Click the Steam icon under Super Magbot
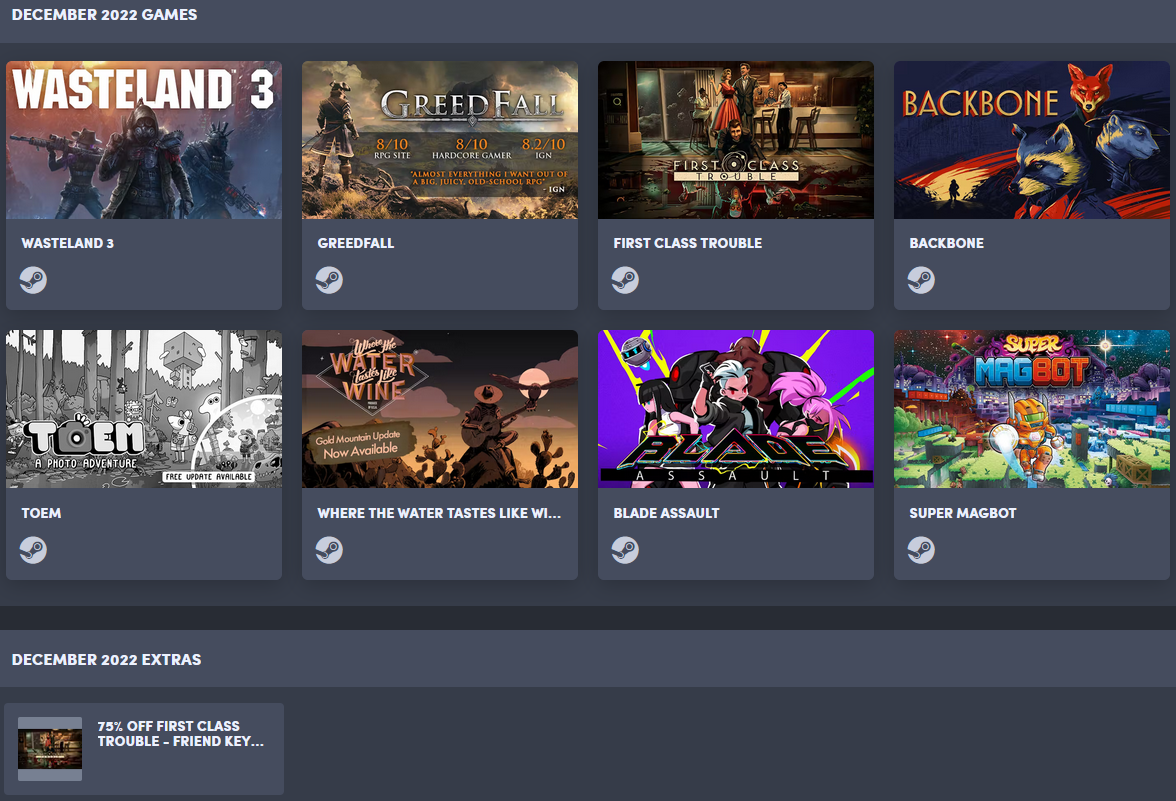This screenshot has width=1176, height=801. tap(921, 550)
